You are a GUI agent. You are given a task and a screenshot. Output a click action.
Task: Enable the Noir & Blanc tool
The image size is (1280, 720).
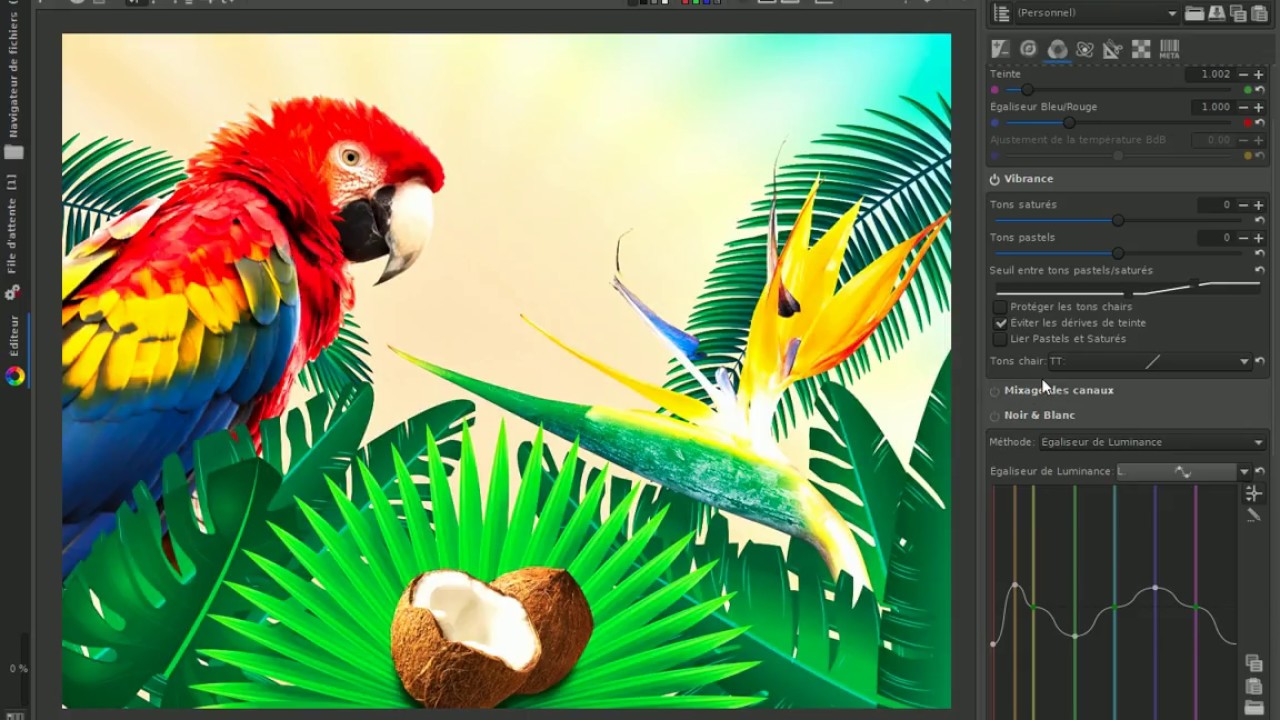pyautogui.click(x=995, y=416)
